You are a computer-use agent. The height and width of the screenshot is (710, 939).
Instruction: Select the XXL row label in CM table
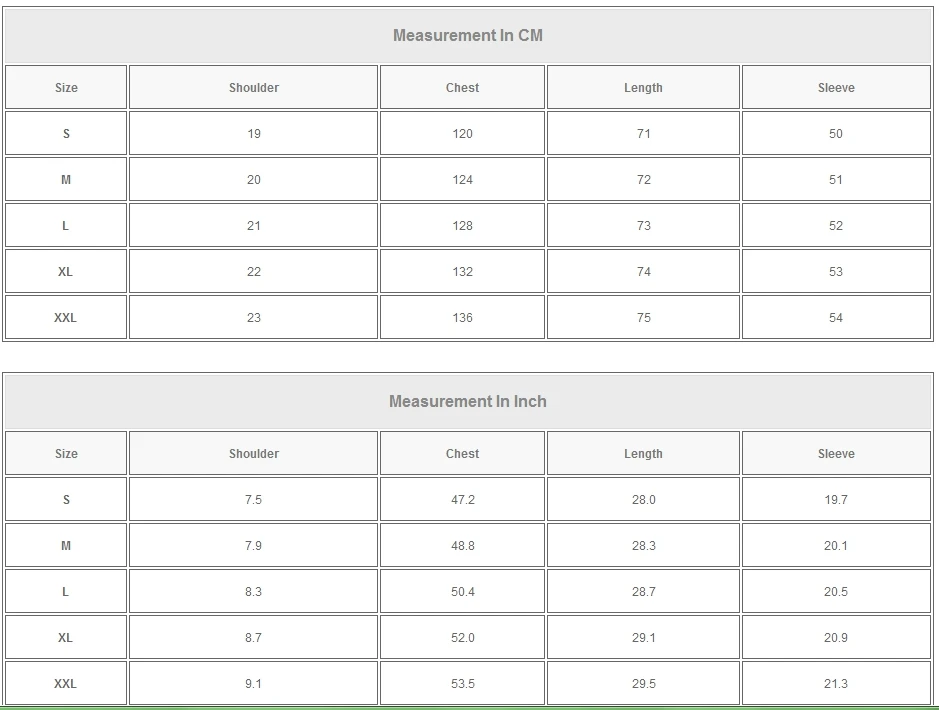click(66, 318)
